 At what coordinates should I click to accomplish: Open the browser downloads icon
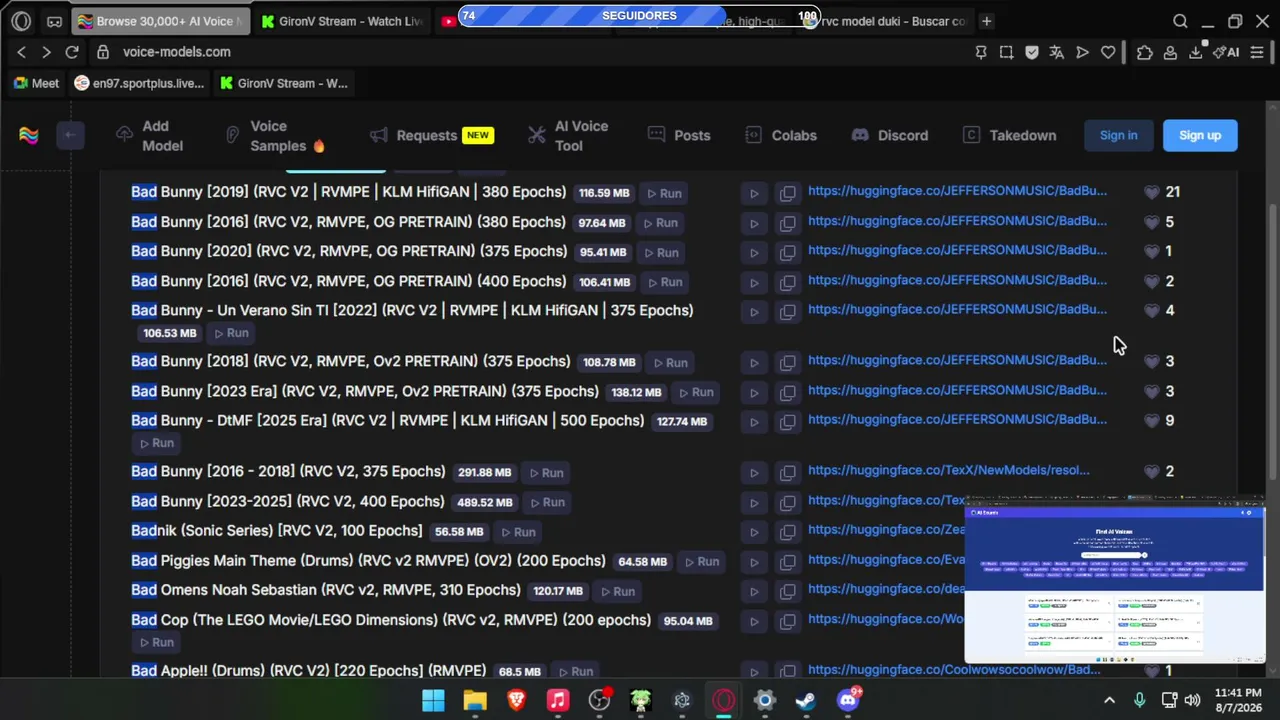pyautogui.click(x=1195, y=52)
